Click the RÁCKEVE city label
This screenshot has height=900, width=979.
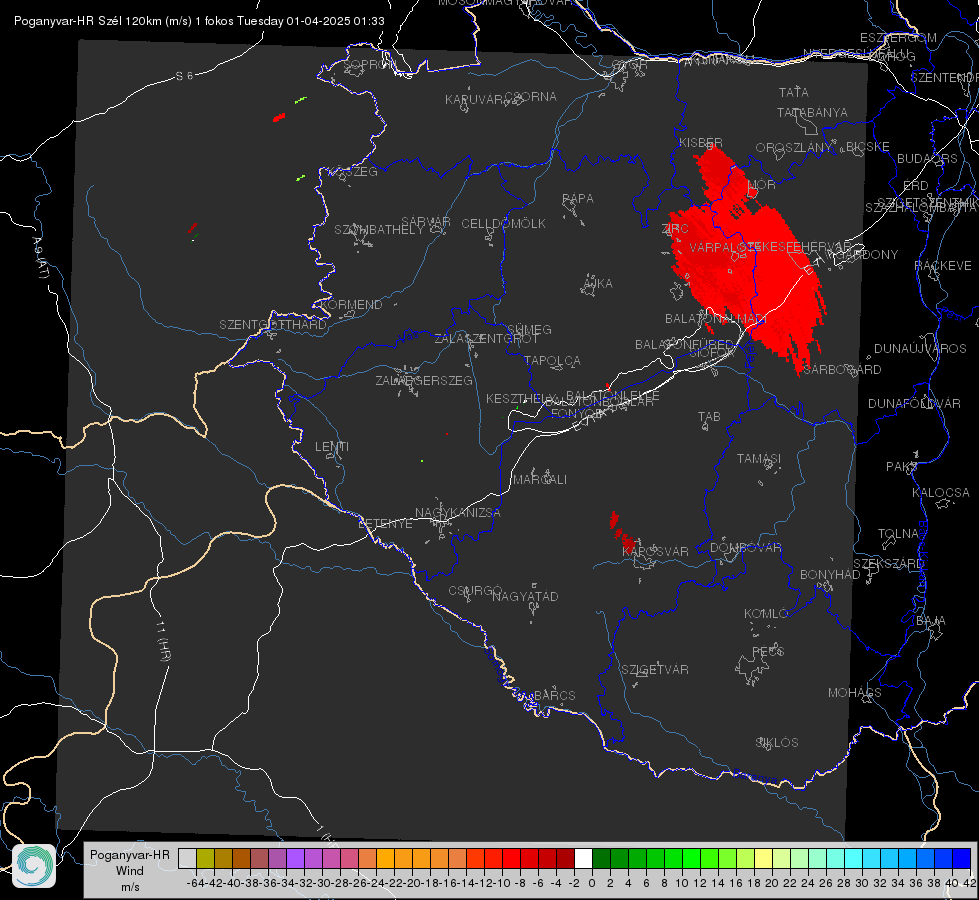coord(943,266)
